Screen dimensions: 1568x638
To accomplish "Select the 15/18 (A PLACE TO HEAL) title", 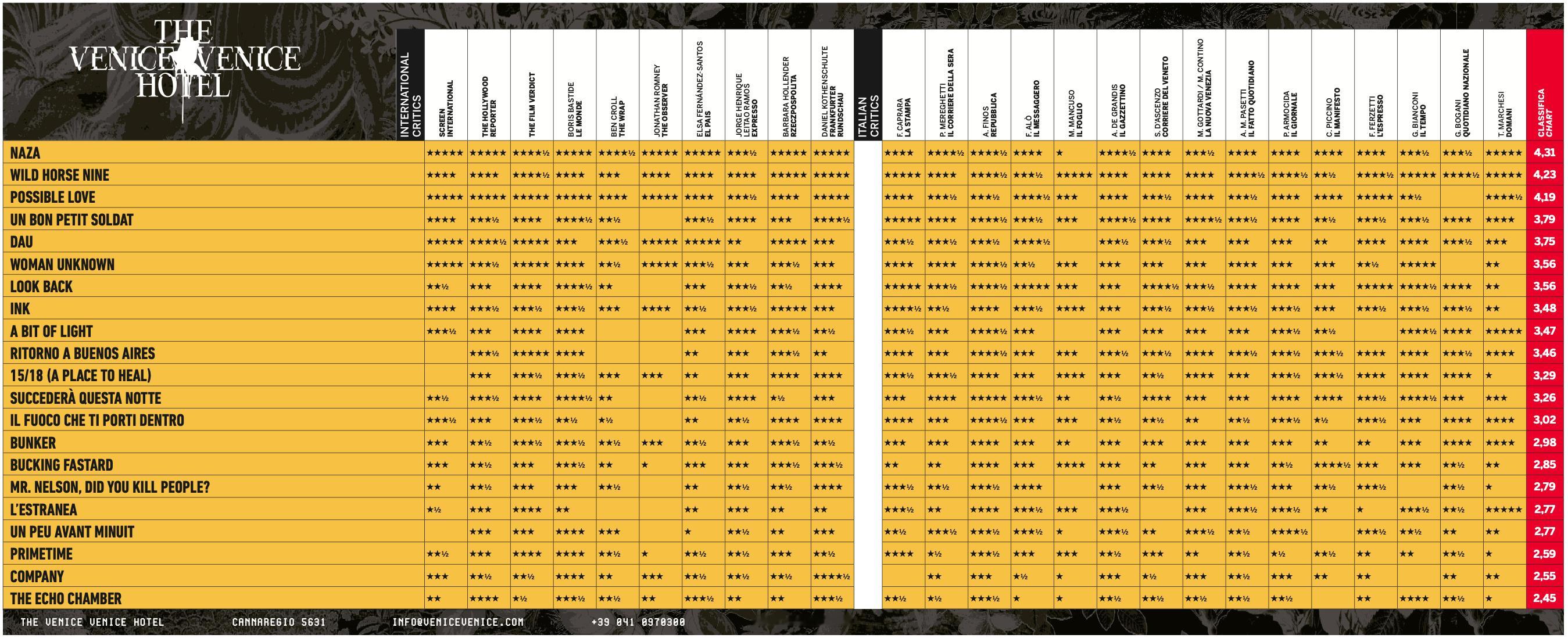I will pyautogui.click(x=81, y=375).
